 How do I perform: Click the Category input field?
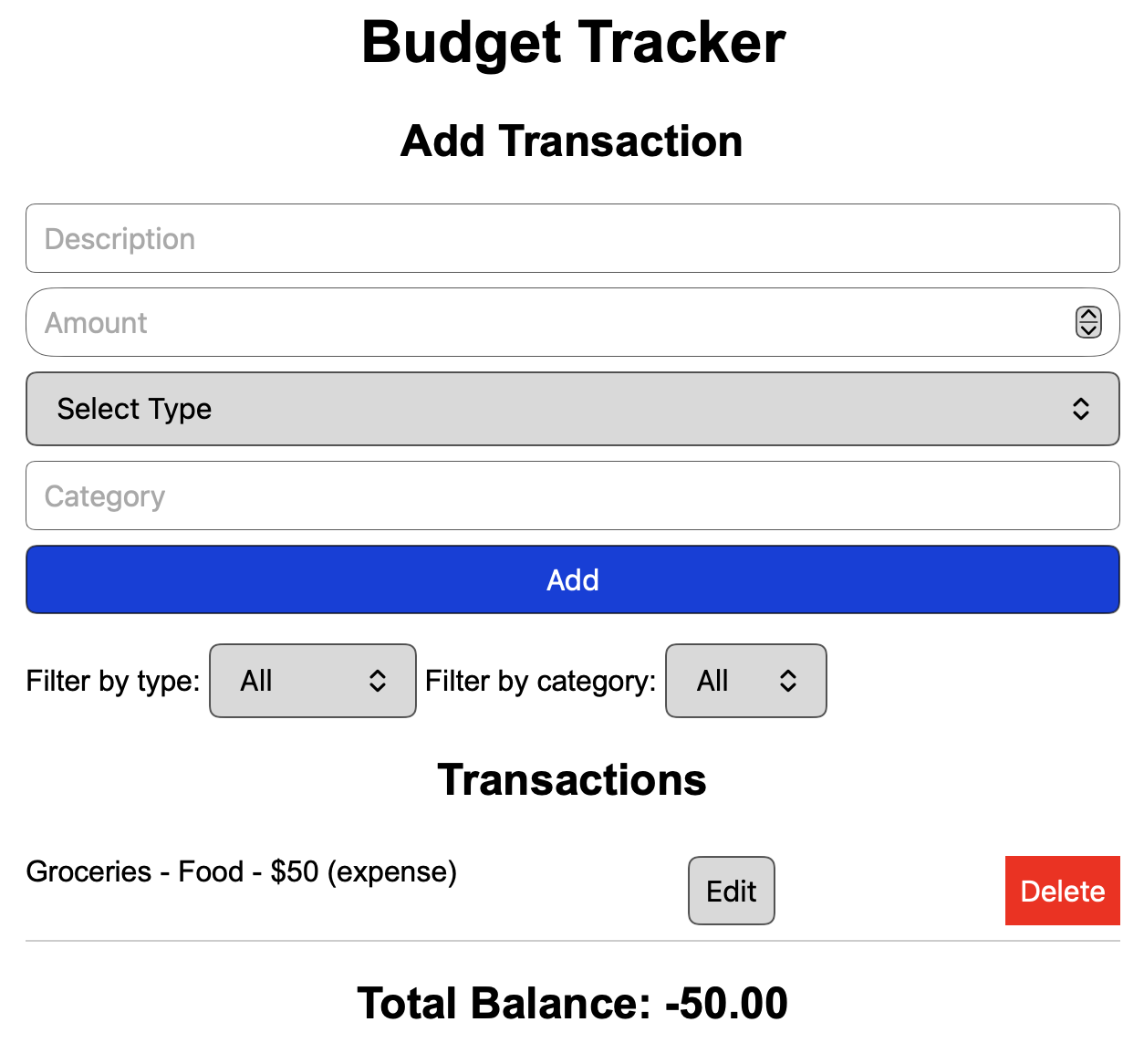[572, 495]
